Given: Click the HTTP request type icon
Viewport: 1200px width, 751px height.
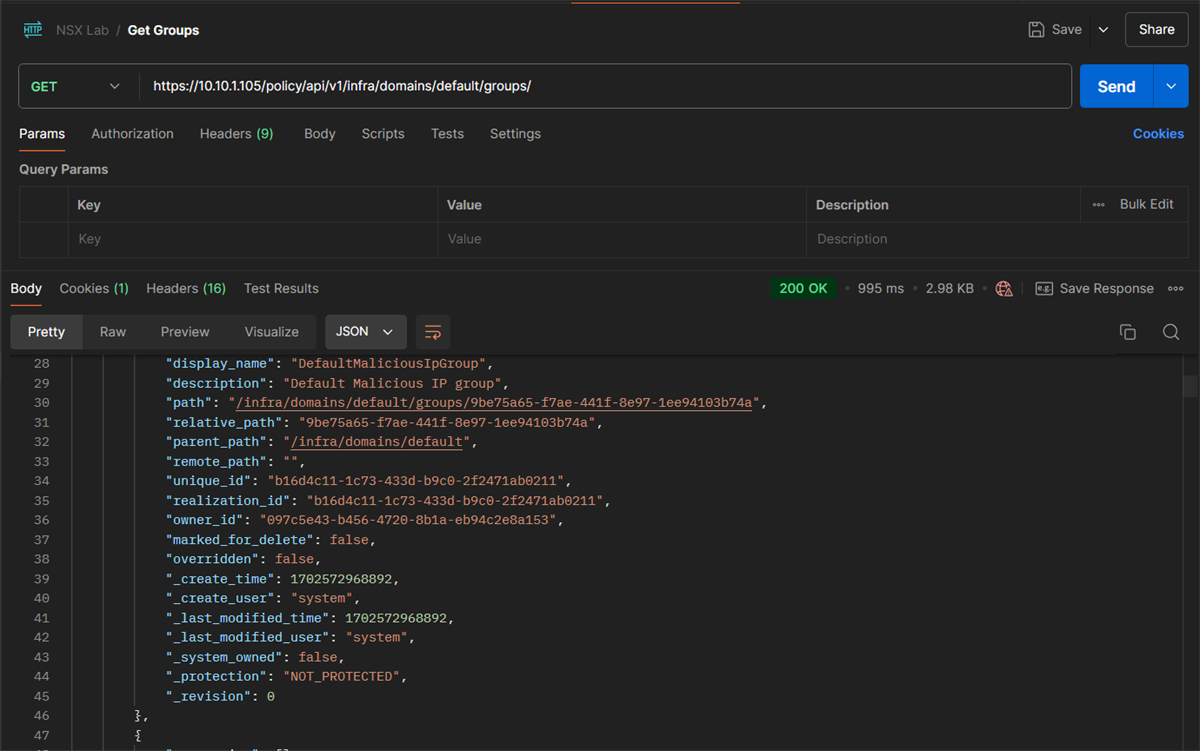Looking at the screenshot, I should point(33,30).
